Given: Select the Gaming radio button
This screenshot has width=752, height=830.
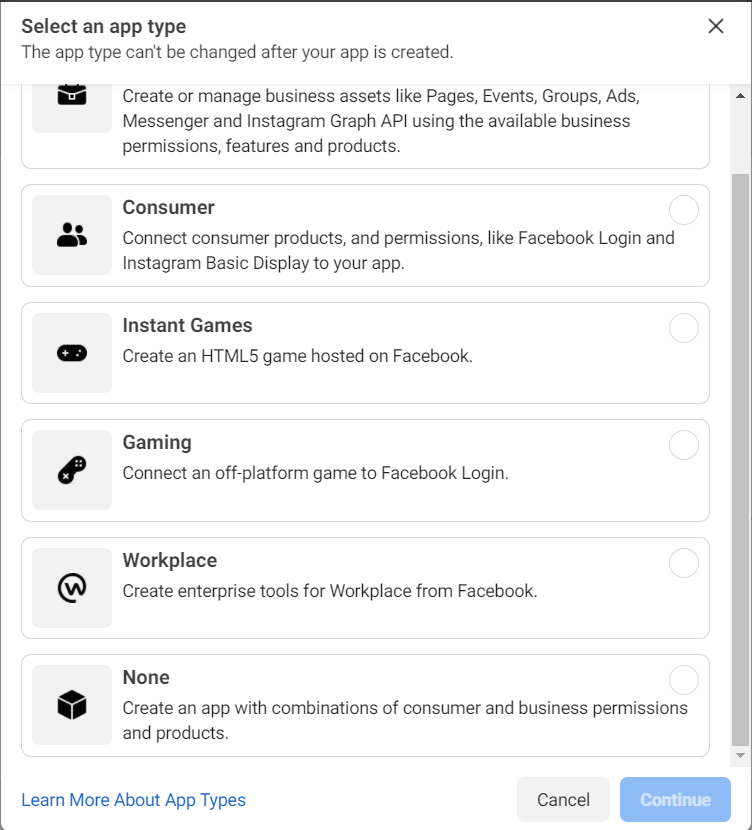Looking at the screenshot, I should pos(683,445).
